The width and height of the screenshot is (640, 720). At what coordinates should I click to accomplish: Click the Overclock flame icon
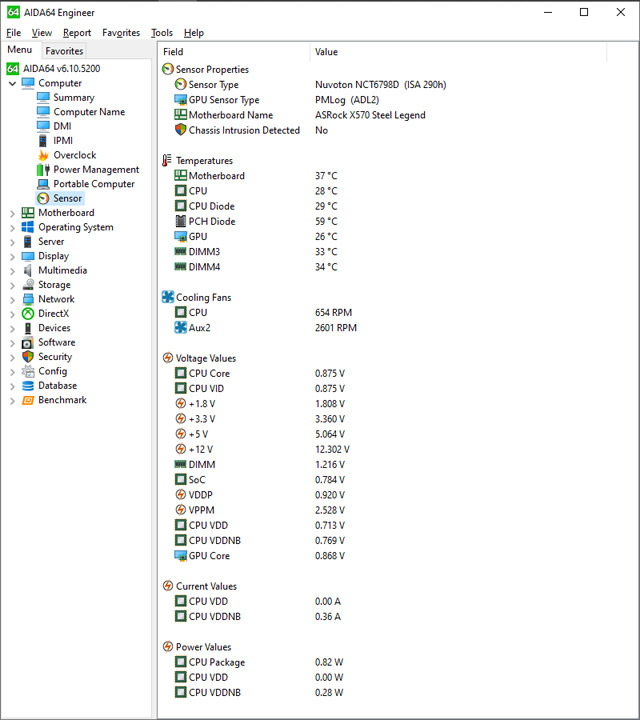tap(43, 155)
